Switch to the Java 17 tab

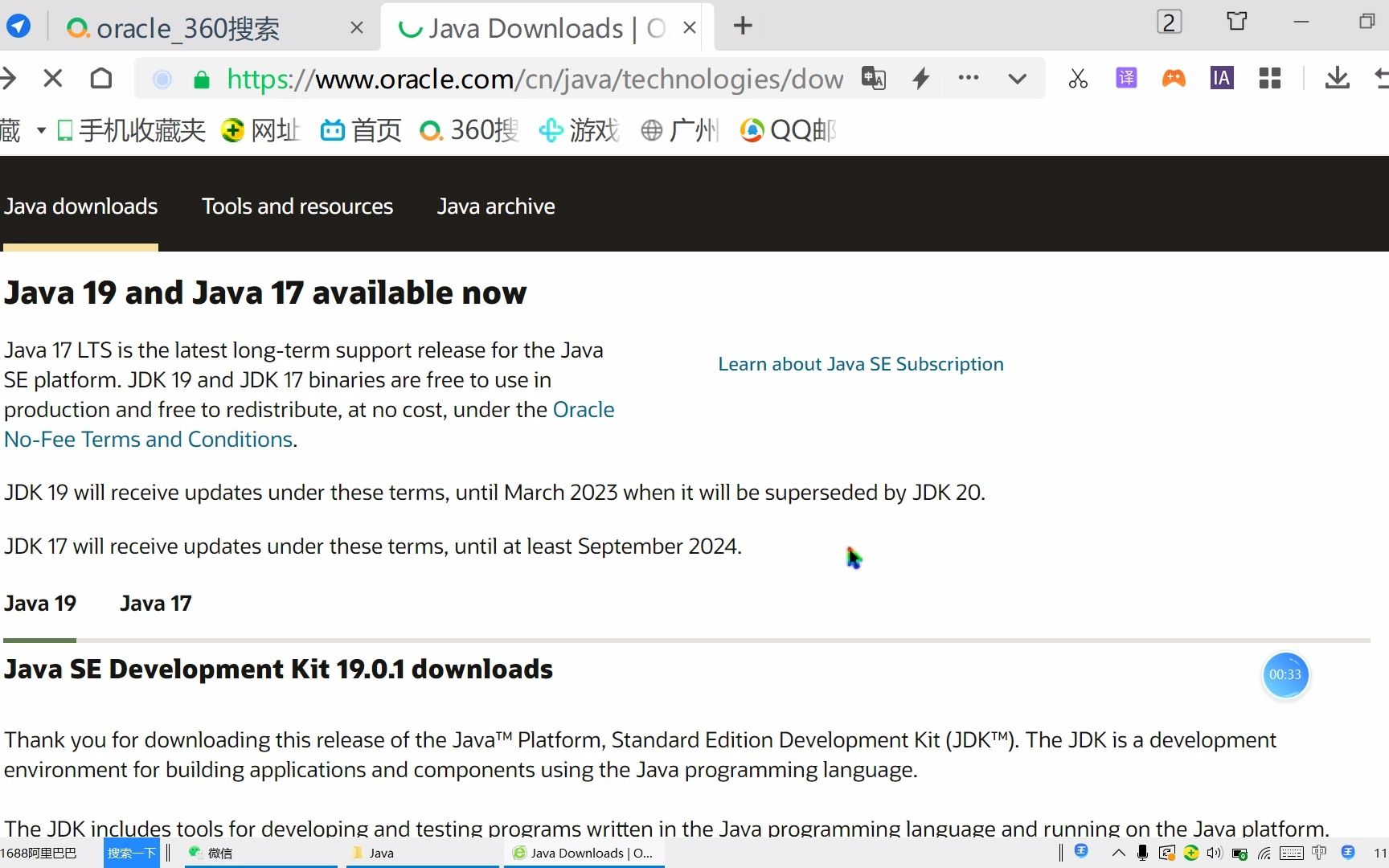tap(156, 604)
